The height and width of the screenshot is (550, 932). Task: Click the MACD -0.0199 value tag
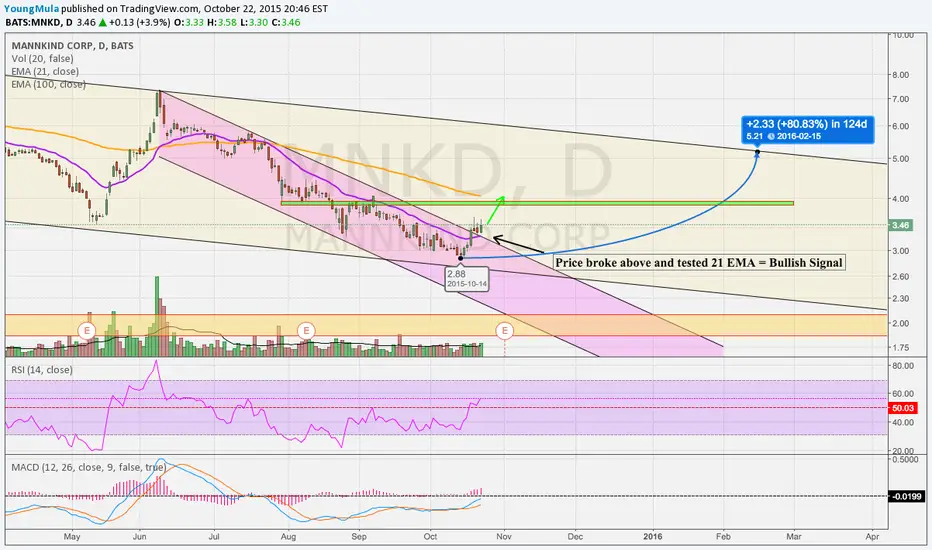pyautogui.click(x=906, y=496)
